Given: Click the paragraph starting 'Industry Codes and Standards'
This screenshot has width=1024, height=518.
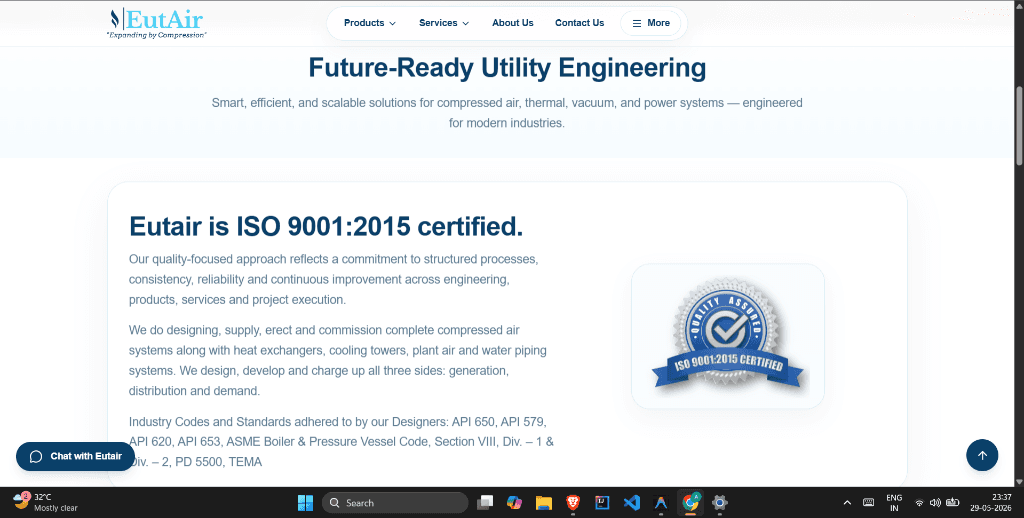Looking at the screenshot, I should click(x=341, y=442).
